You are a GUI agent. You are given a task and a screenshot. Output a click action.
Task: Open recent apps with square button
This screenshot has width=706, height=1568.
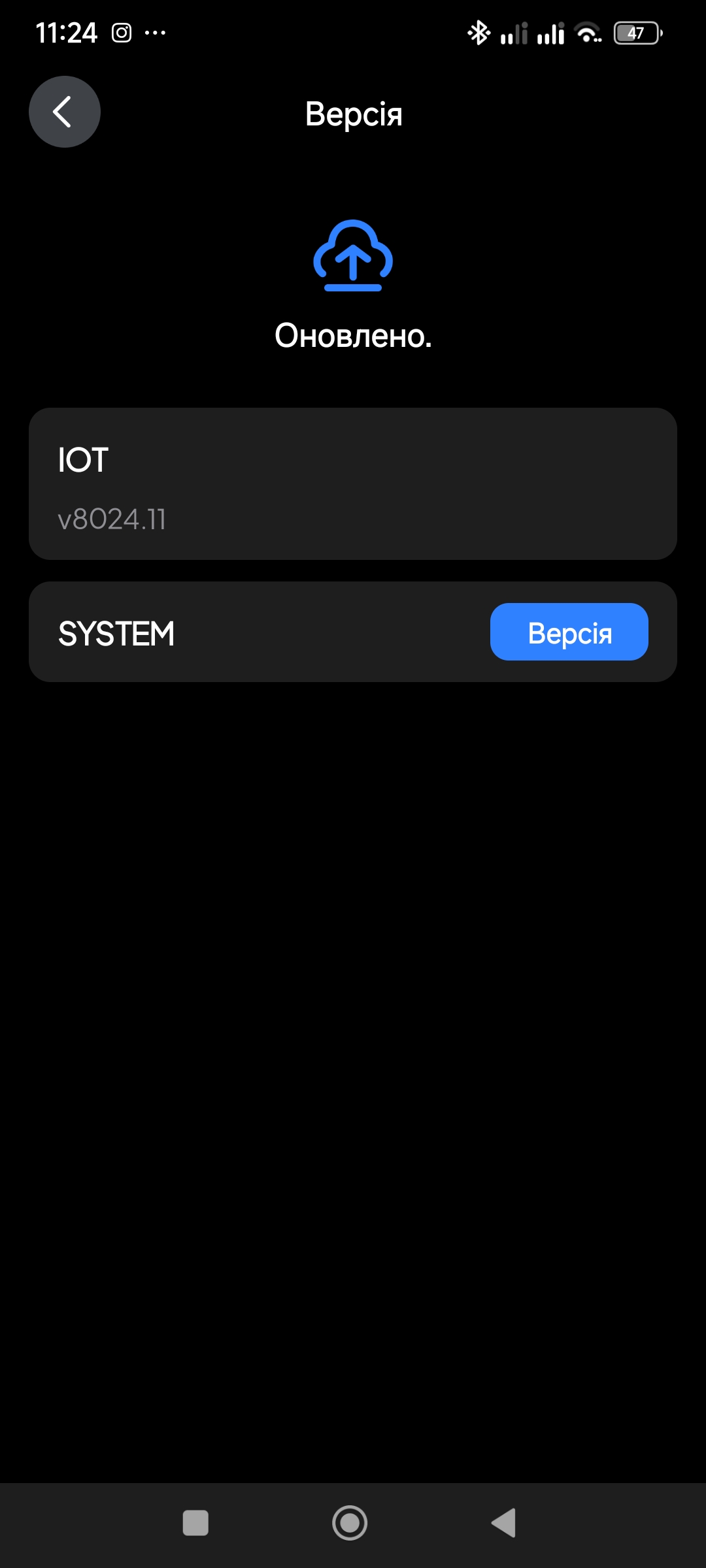195,1523
